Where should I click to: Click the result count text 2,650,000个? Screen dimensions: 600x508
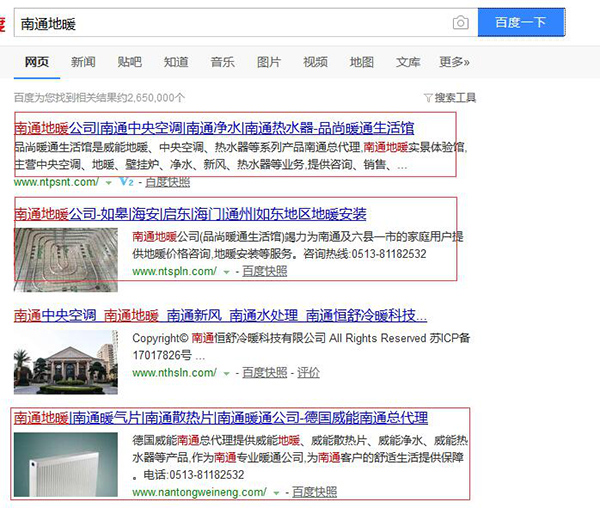(x=156, y=98)
